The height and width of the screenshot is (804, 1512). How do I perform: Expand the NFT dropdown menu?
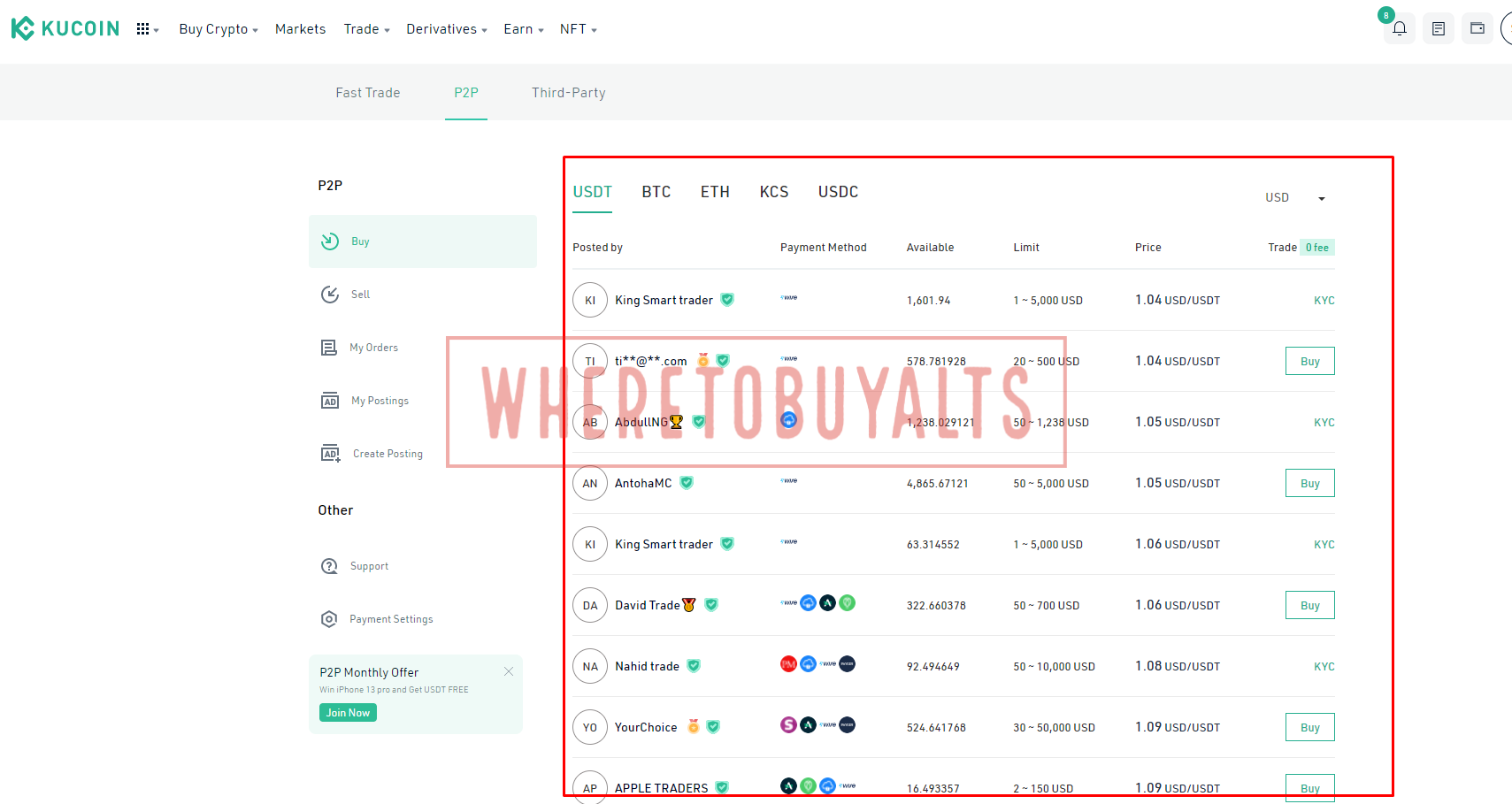coord(579,29)
